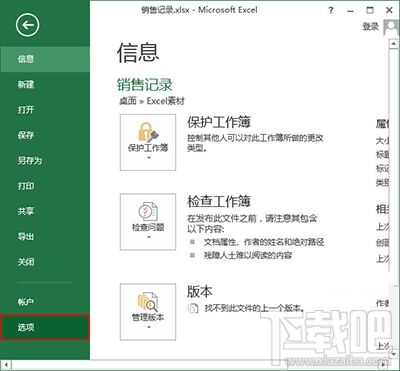Click the Check for Issues document icon

click(148, 211)
